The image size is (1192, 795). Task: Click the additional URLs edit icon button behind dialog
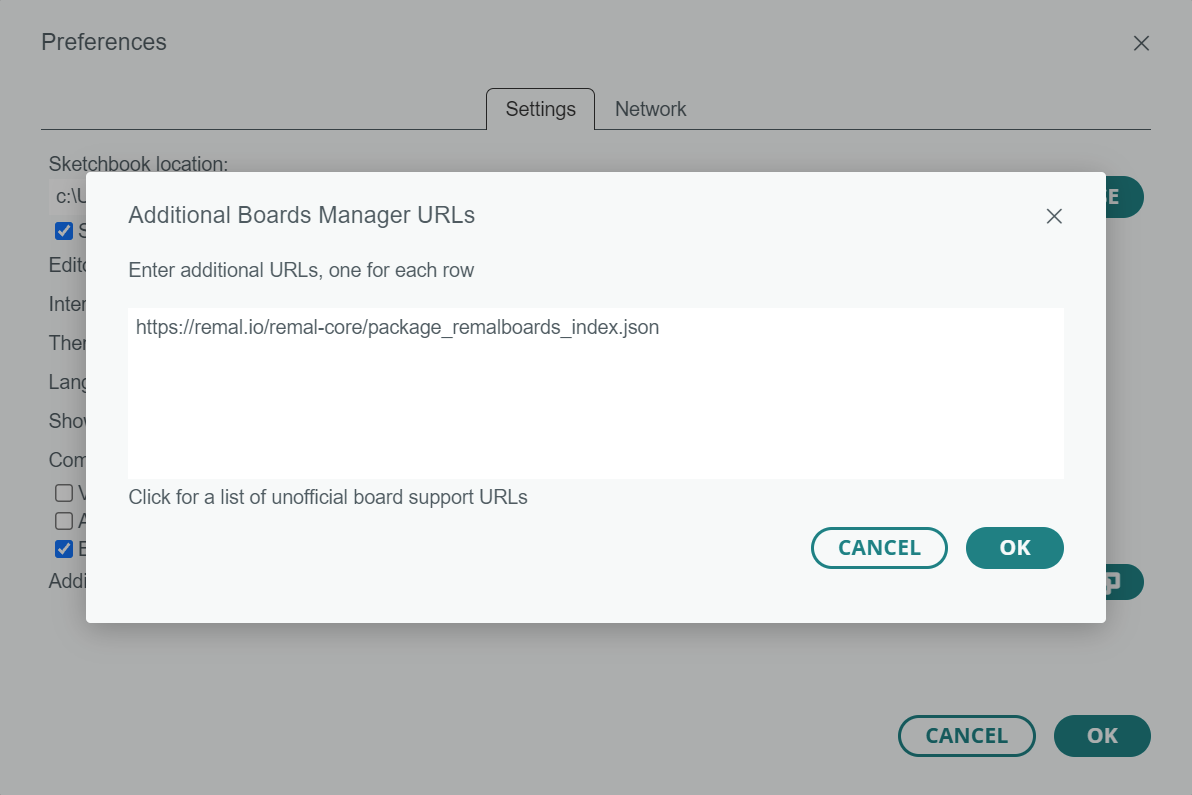coord(1123,582)
